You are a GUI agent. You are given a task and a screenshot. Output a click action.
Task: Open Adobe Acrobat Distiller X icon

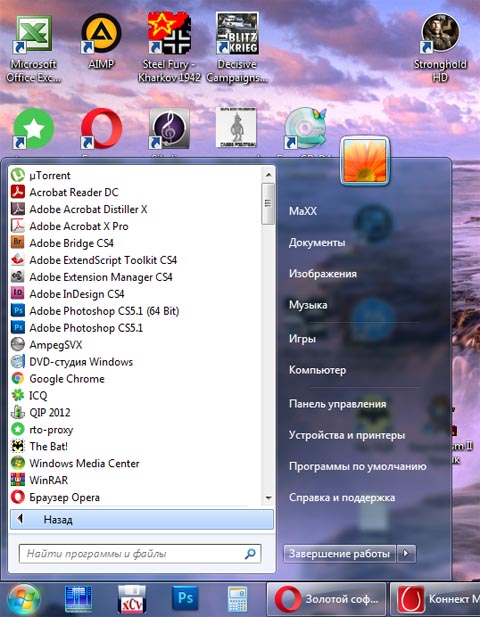tap(17, 209)
